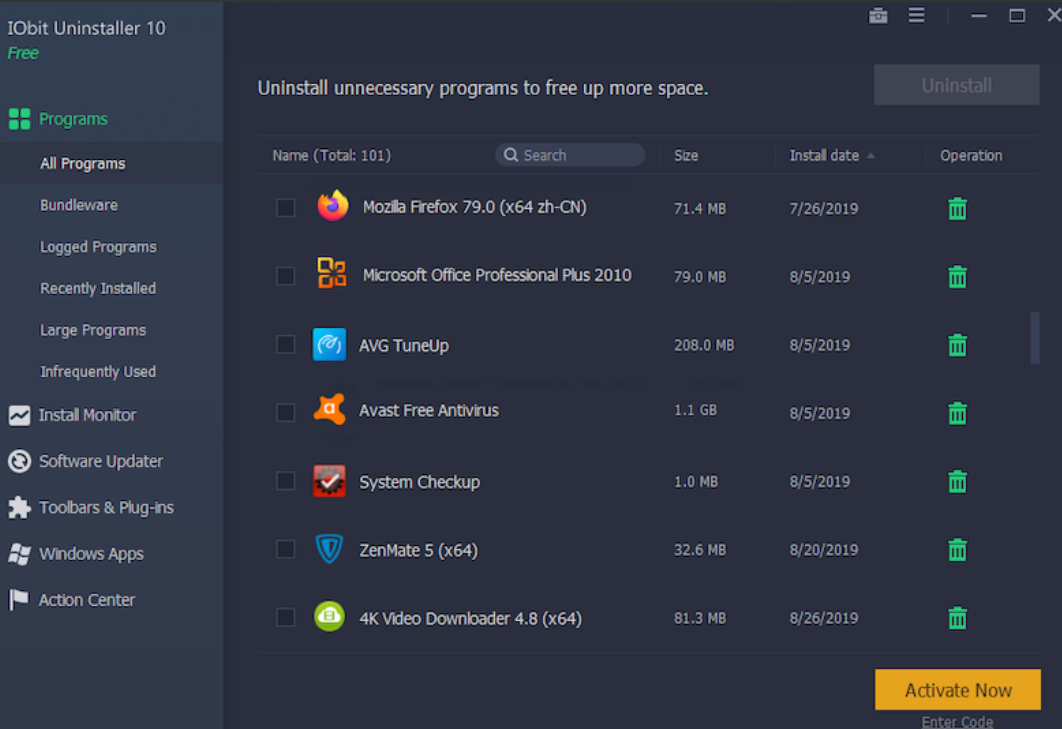This screenshot has height=729, width=1062.
Task: Open Windows Apps section
Action: (91, 554)
